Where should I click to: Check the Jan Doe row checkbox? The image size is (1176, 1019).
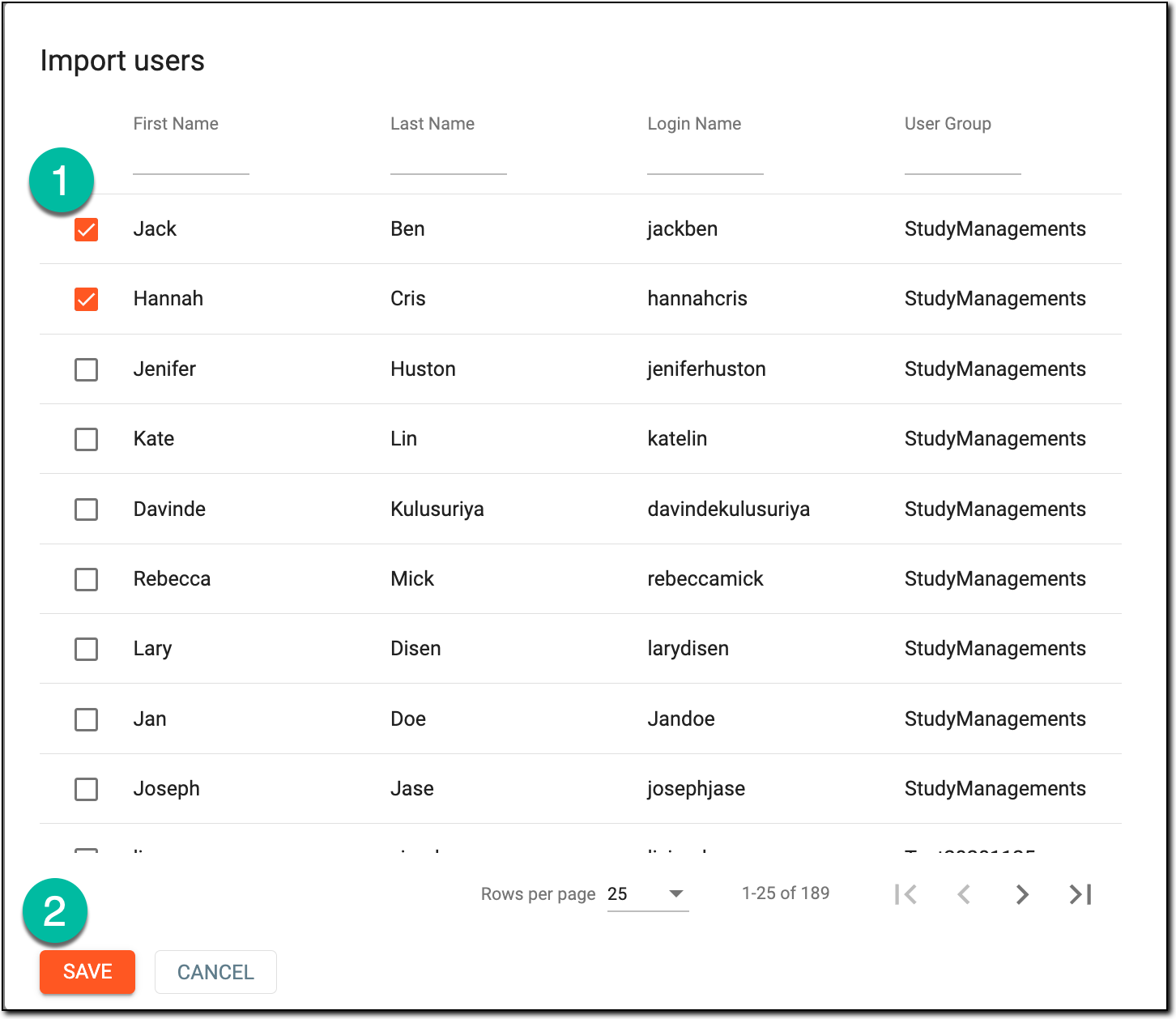(86, 719)
